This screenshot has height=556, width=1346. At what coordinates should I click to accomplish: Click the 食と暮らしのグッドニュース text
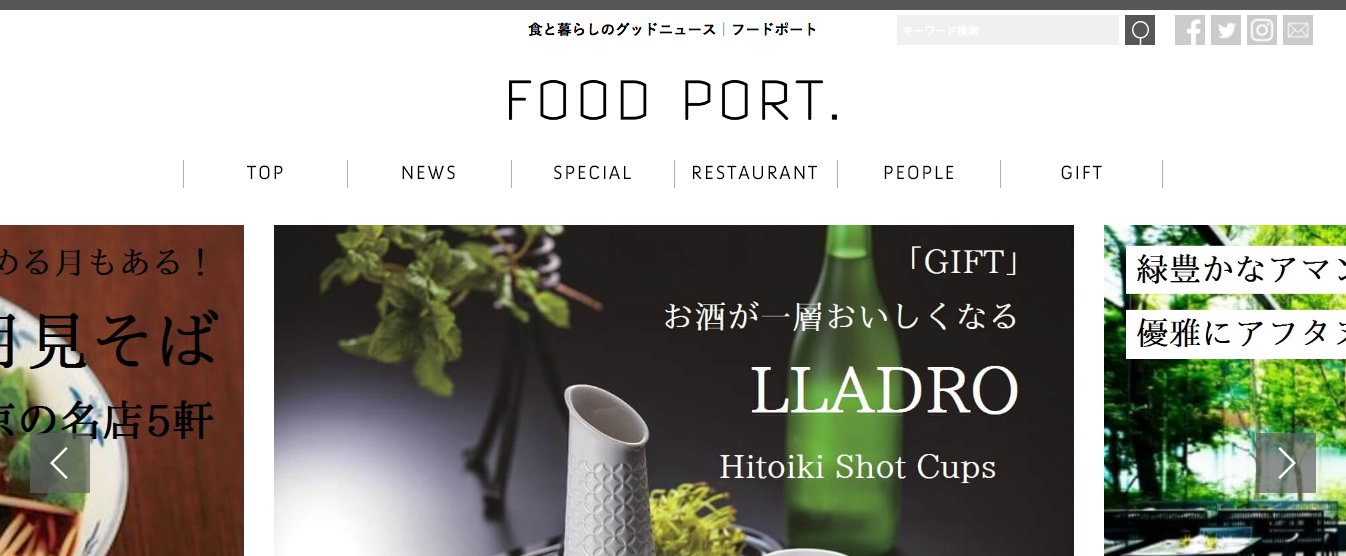(622, 30)
